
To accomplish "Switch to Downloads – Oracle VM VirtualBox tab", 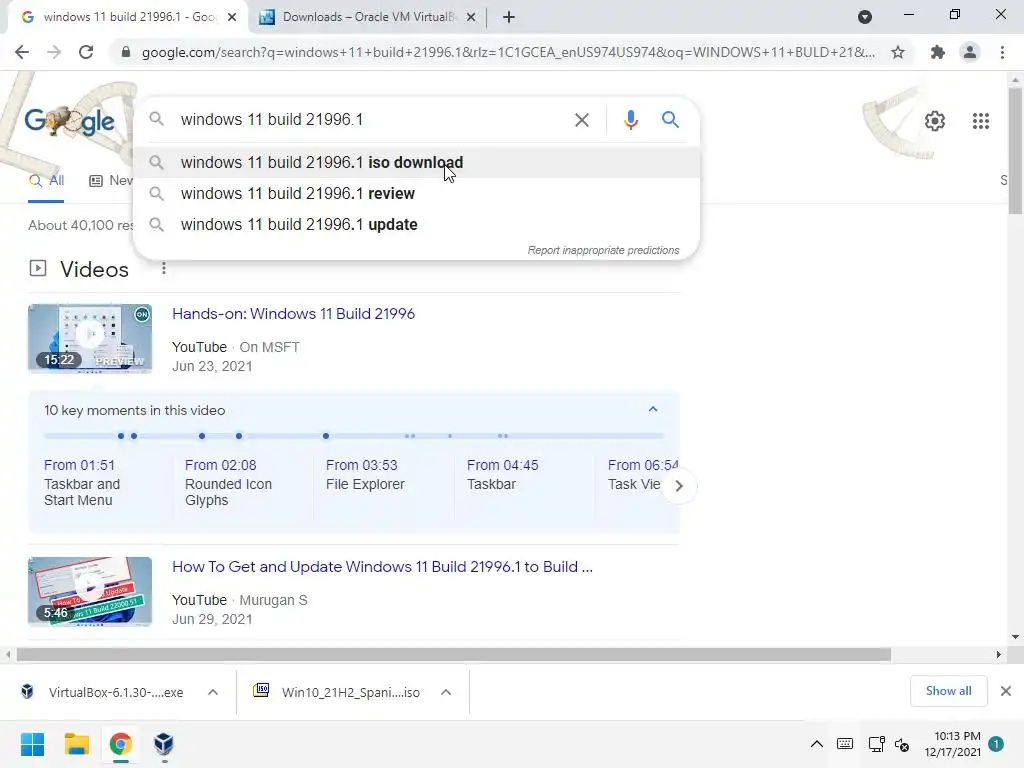I will tap(367, 18).
